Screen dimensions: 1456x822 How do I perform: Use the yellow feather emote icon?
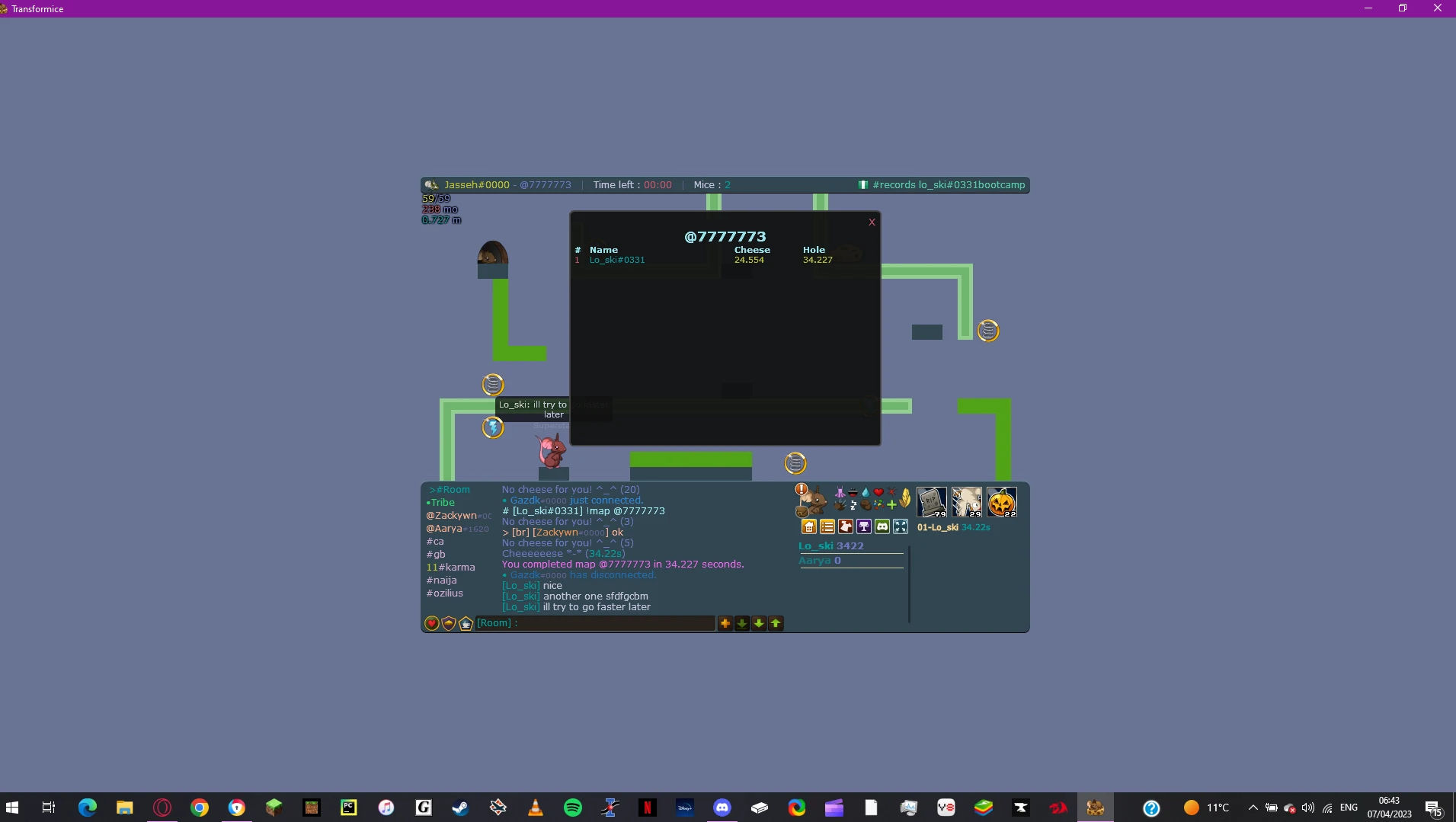(905, 498)
